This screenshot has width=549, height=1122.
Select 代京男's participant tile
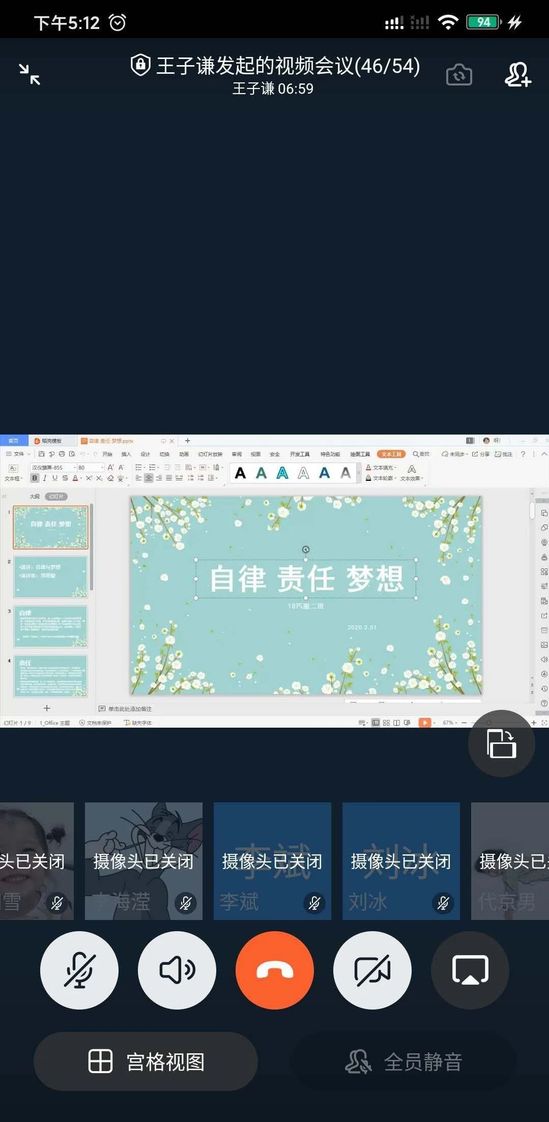pyautogui.click(x=510, y=861)
